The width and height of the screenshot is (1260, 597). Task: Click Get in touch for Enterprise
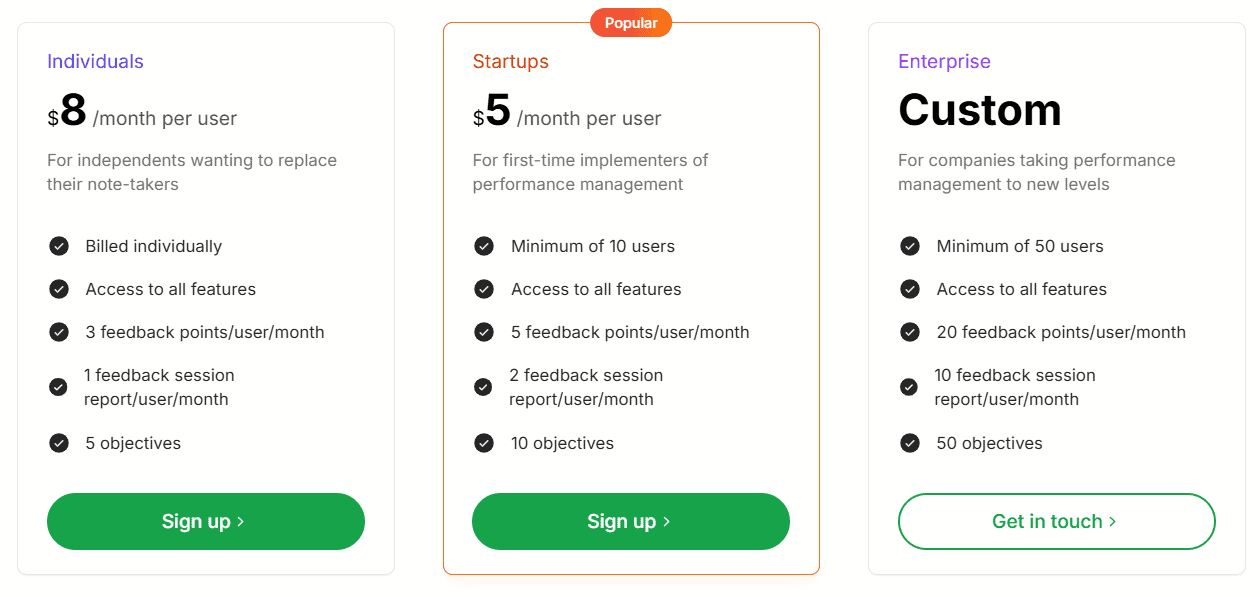coord(1056,521)
